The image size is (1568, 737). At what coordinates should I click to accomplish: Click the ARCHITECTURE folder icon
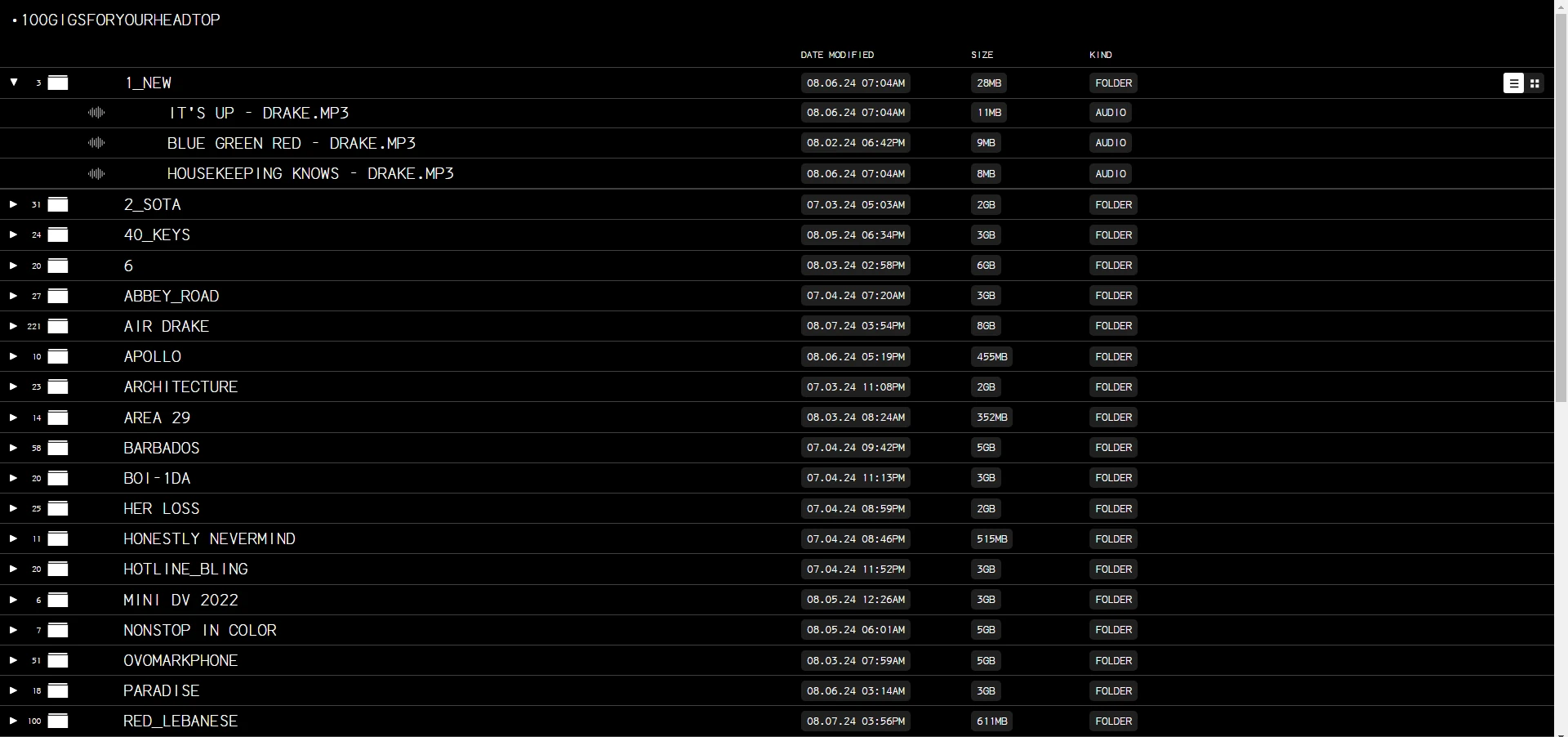tap(58, 386)
